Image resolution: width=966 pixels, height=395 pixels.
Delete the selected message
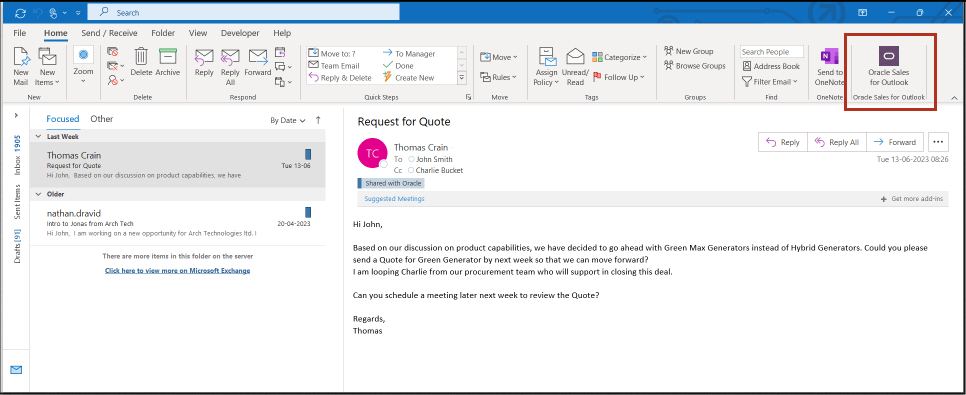(141, 62)
